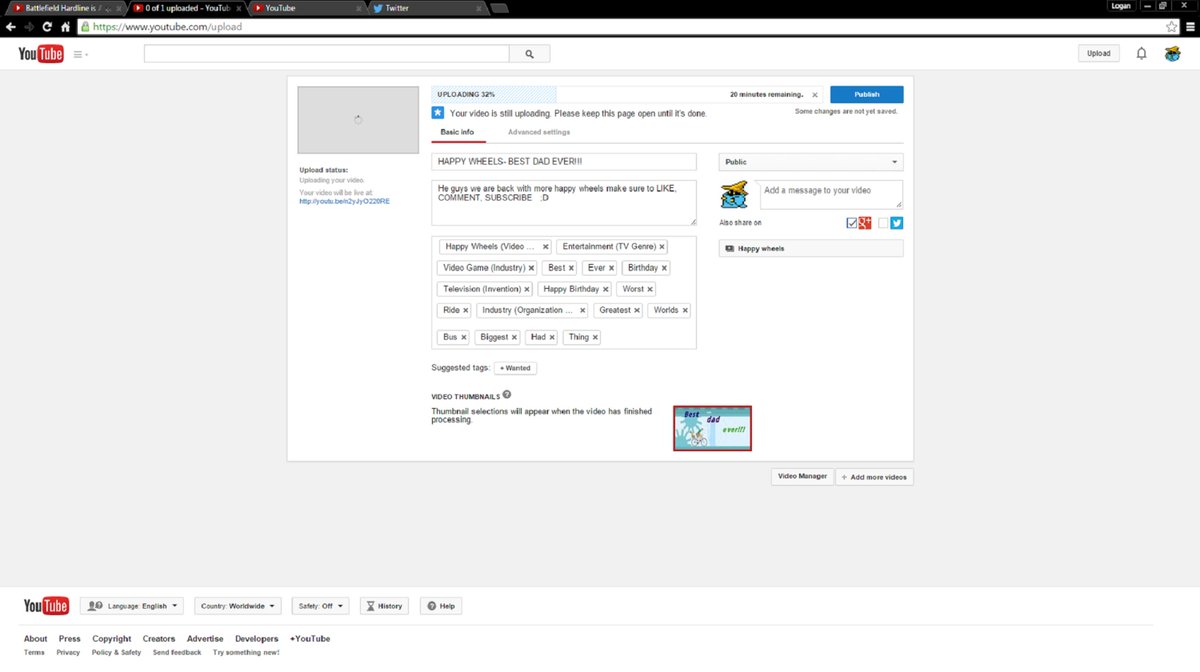1200x672 pixels.
Task: Click the Upload button in the header
Action: (x=1099, y=53)
